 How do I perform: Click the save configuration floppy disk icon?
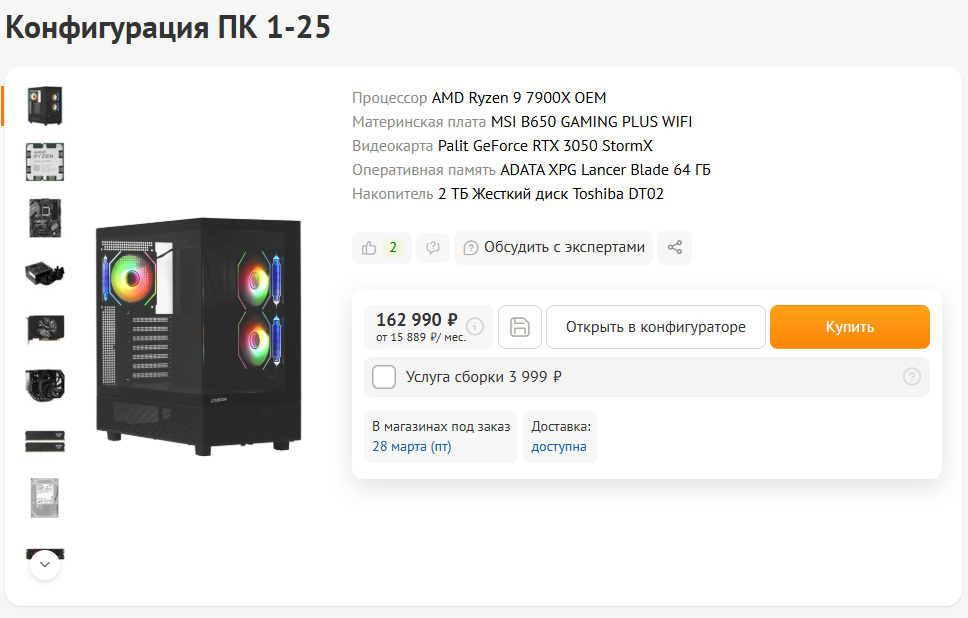520,327
